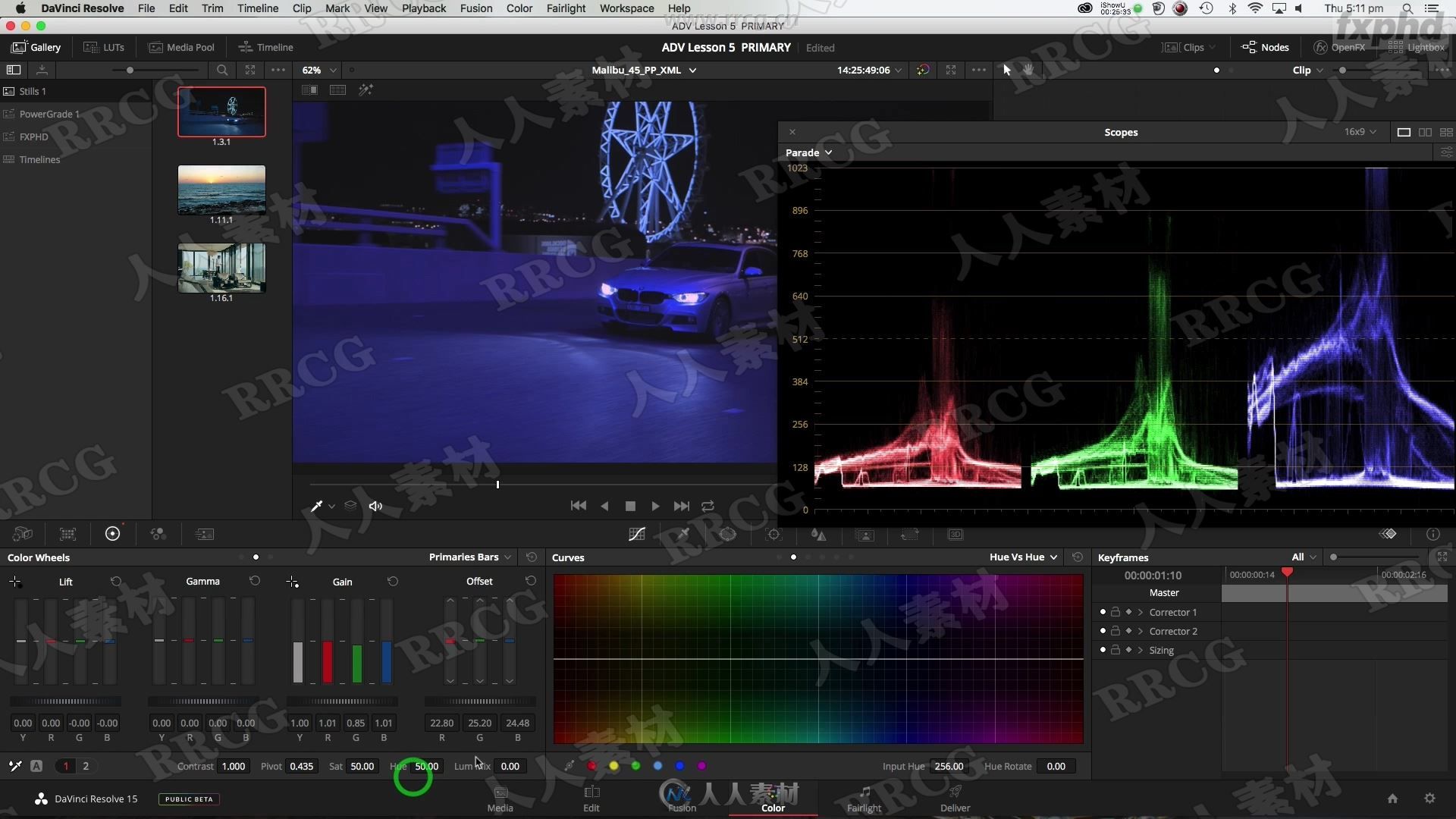Select the Color Wheels palette icon
Screen dimensions: 1456x819
(112, 534)
